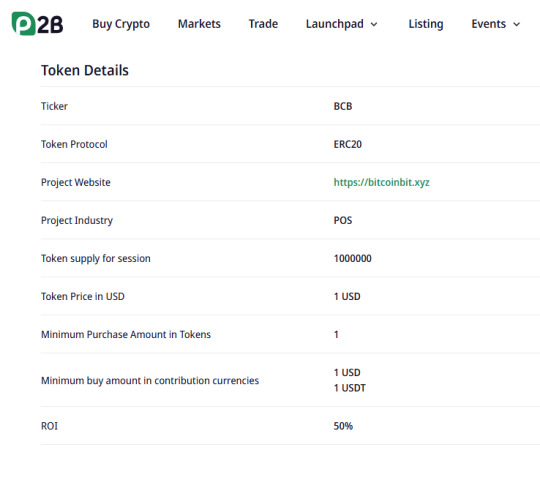Open the Listing page
The image size is (540, 480).
(x=426, y=24)
